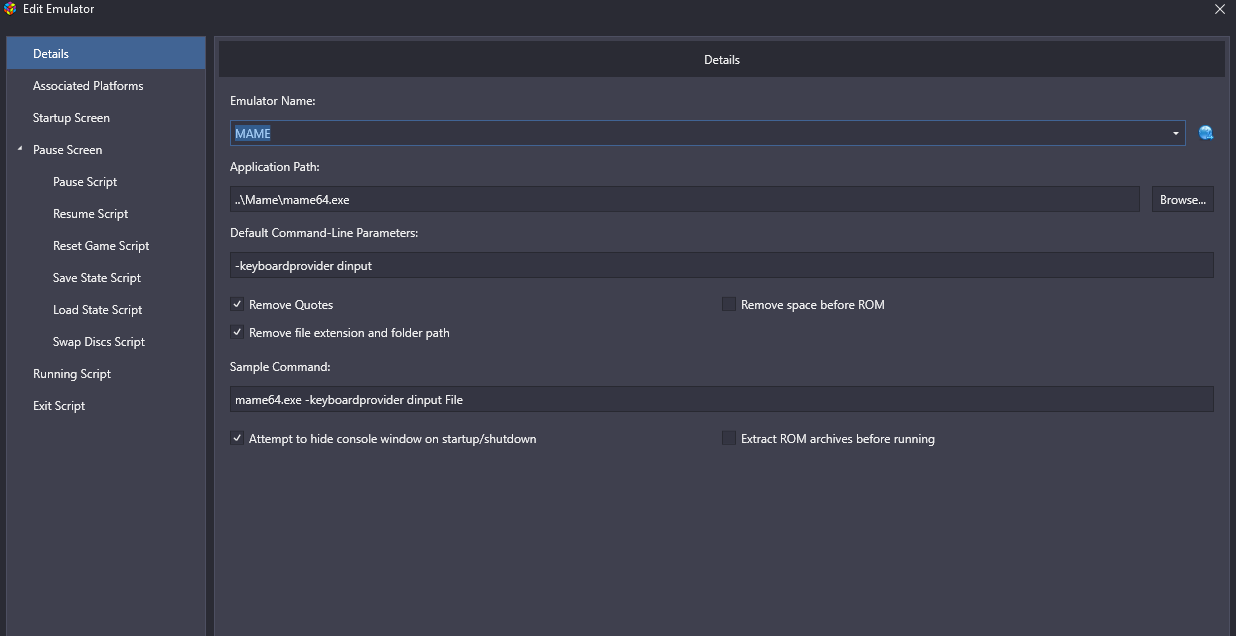
Task: Click the Details header bar title
Action: pyautogui.click(x=722, y=60)
